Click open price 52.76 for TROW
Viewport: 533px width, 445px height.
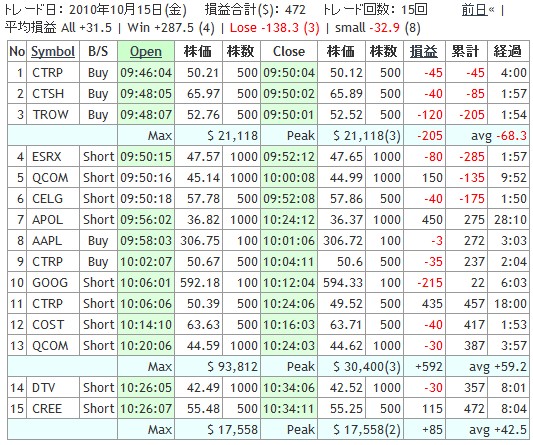pyautogui.click(x=203, y=115)
